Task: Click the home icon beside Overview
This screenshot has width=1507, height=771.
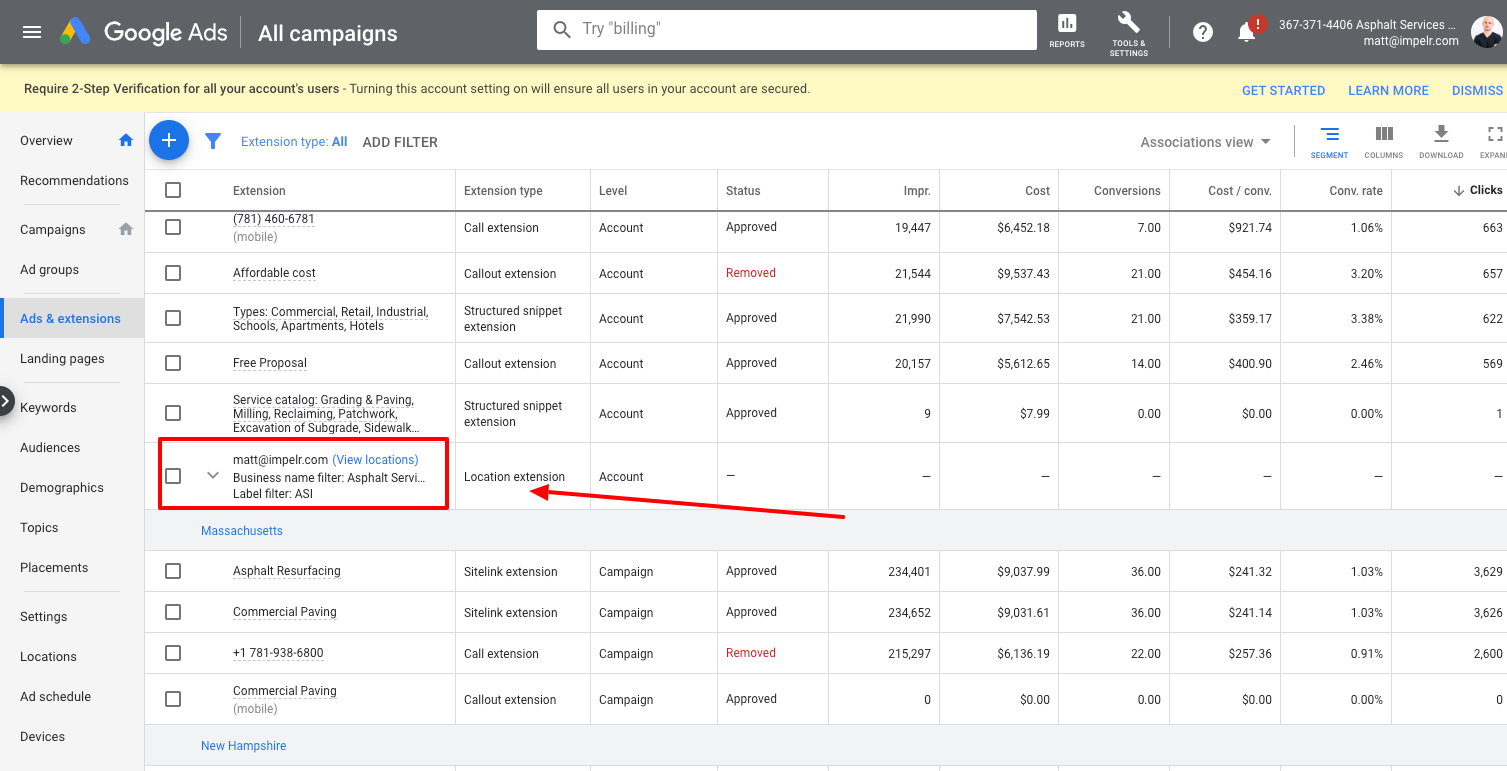Action: (126, 140)
